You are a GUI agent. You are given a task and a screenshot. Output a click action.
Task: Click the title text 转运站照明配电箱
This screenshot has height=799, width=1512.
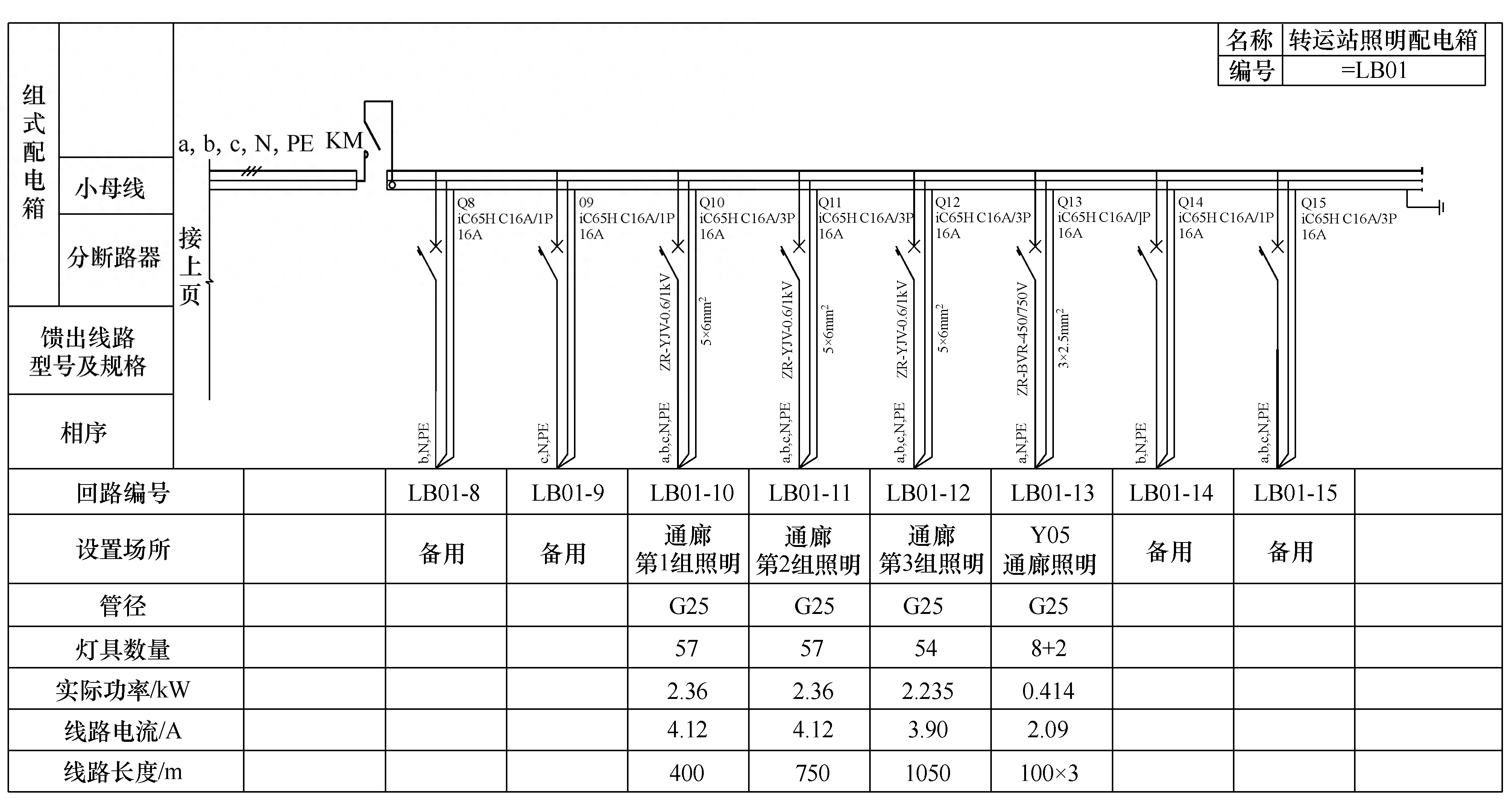[x=1383, y=40]
